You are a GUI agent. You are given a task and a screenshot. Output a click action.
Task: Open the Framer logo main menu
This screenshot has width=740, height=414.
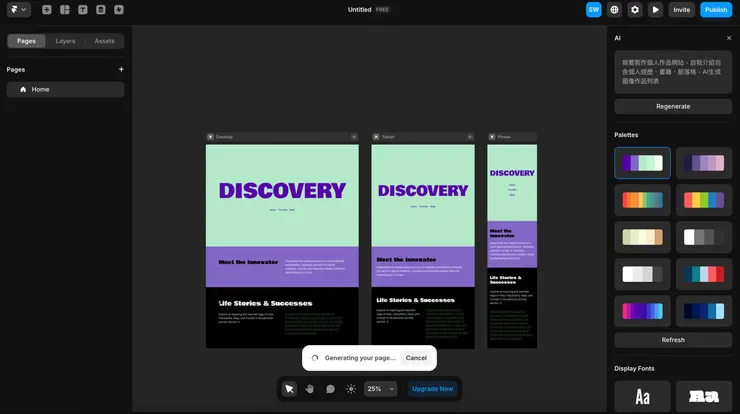click(19, 9)
